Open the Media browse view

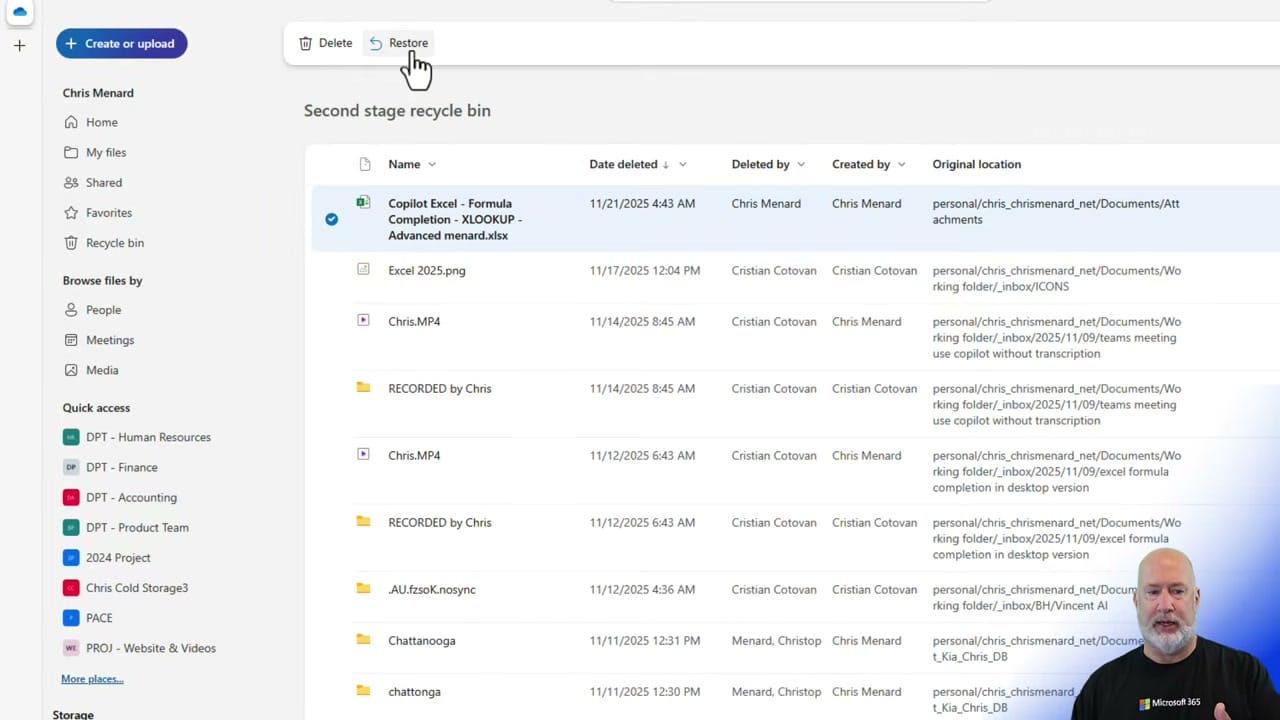pyautogui.click(x=101, y=370)
